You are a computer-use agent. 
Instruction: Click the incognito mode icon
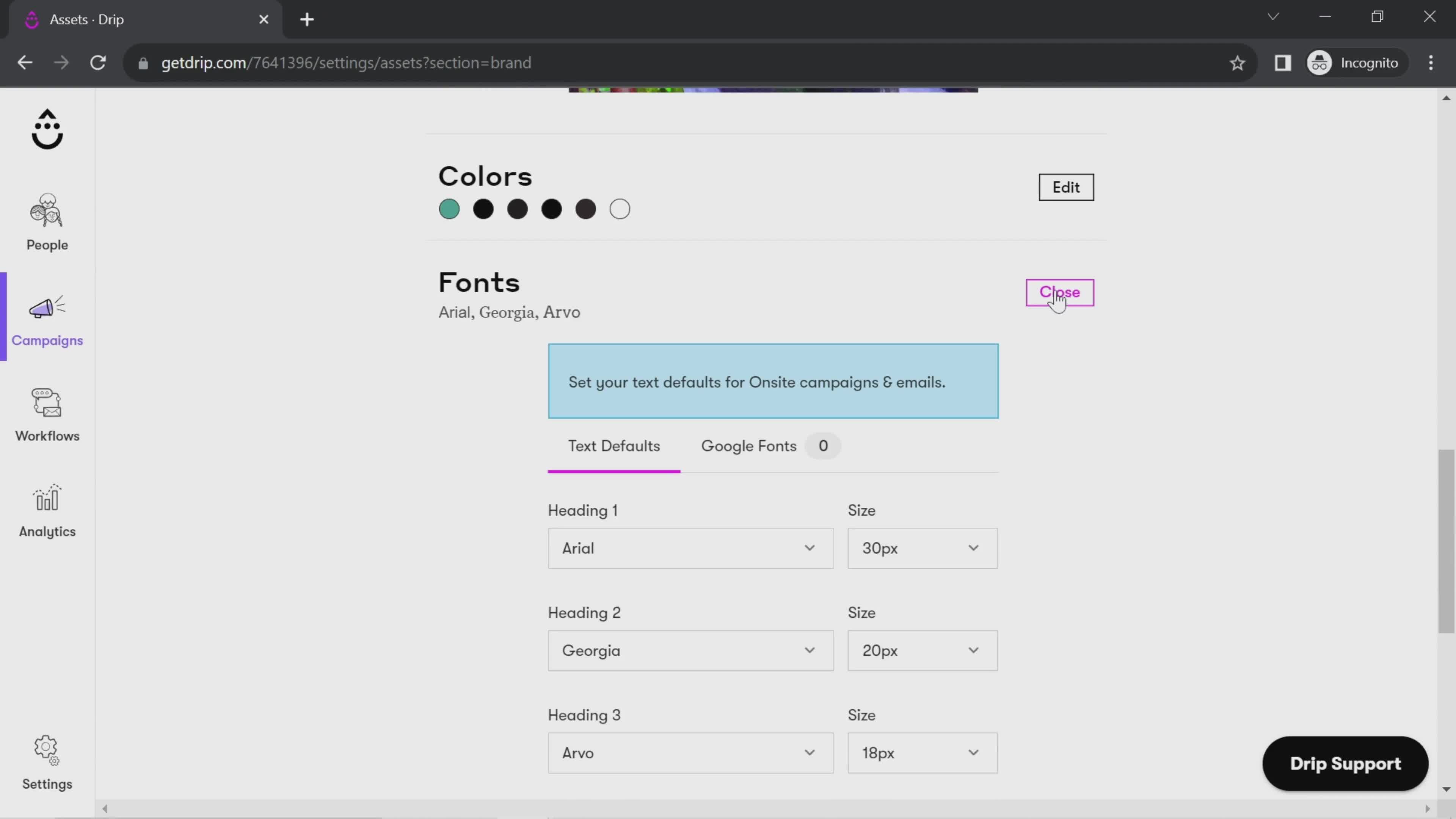1320,62
